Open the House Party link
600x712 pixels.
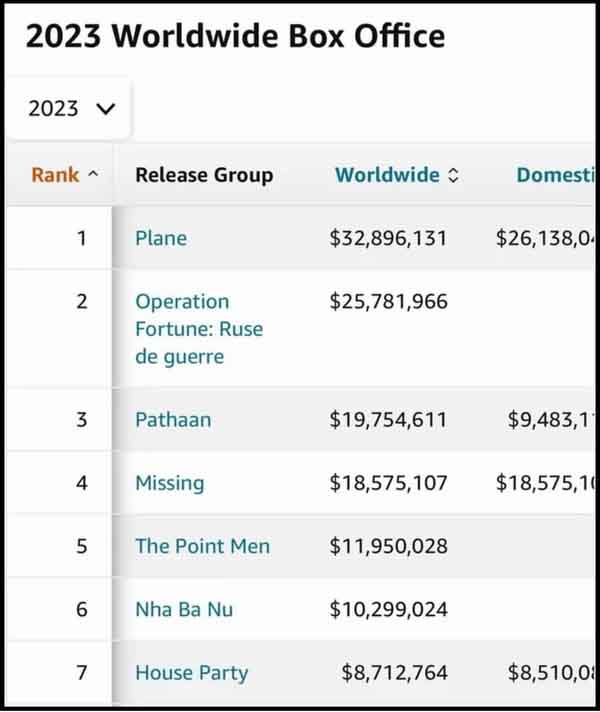tap(191, 673)
